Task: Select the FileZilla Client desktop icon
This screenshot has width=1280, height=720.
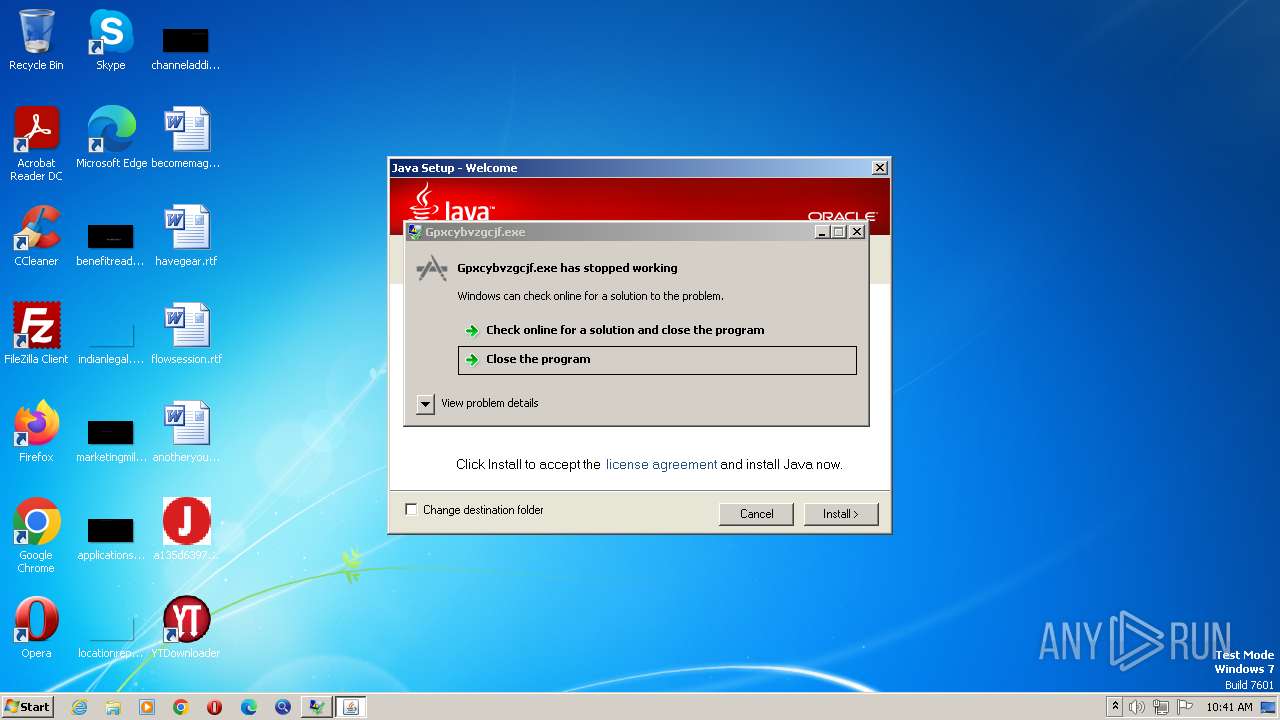Action: tap(36, 333)
